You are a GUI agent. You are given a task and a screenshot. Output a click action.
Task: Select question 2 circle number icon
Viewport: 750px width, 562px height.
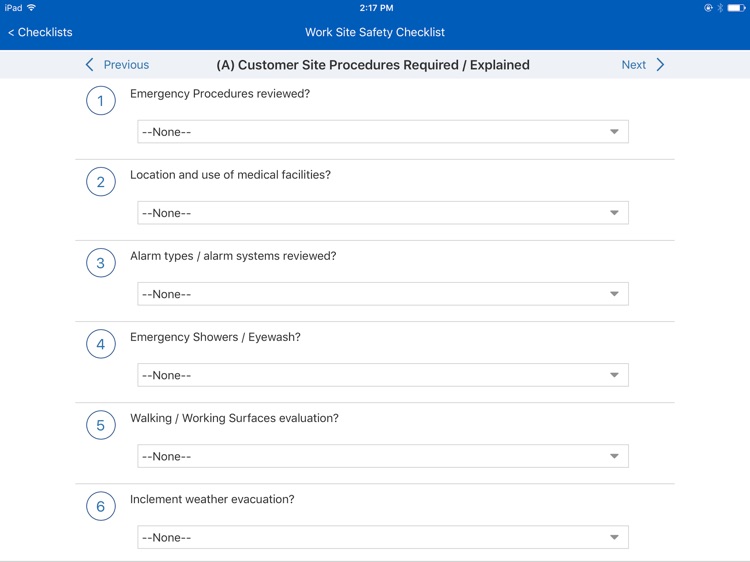click(100, 182)
